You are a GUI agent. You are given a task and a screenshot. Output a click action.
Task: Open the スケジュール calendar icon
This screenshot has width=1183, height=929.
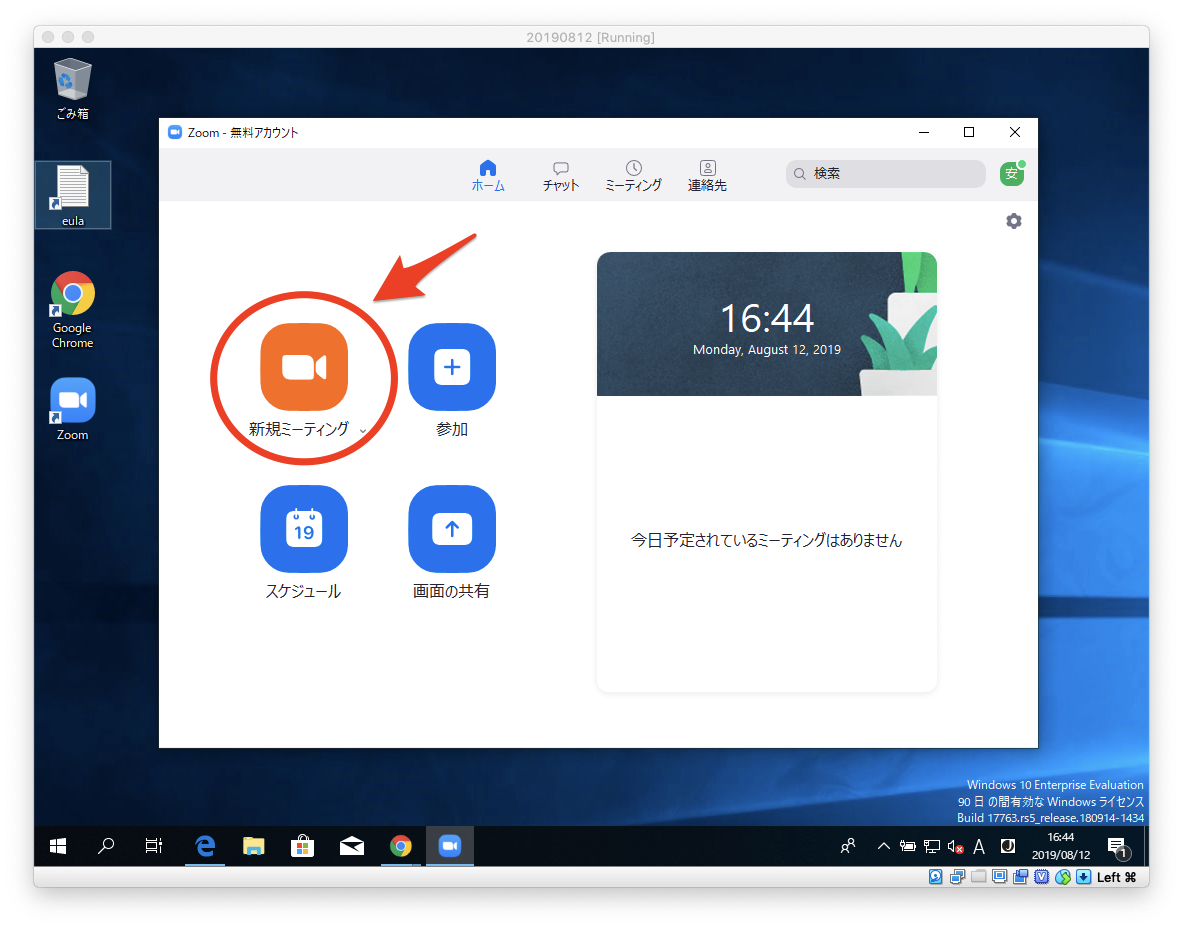tap(304, 529)
